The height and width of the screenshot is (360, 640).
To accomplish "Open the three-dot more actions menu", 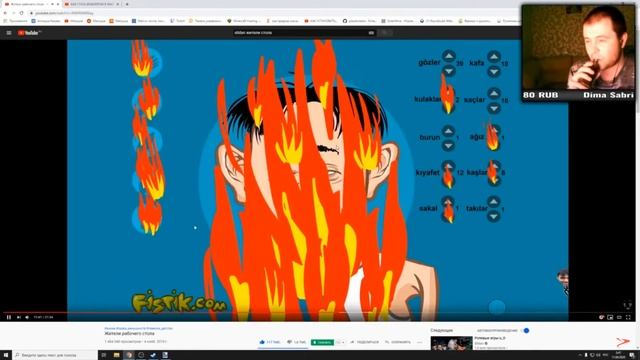I will coord(420,342).
